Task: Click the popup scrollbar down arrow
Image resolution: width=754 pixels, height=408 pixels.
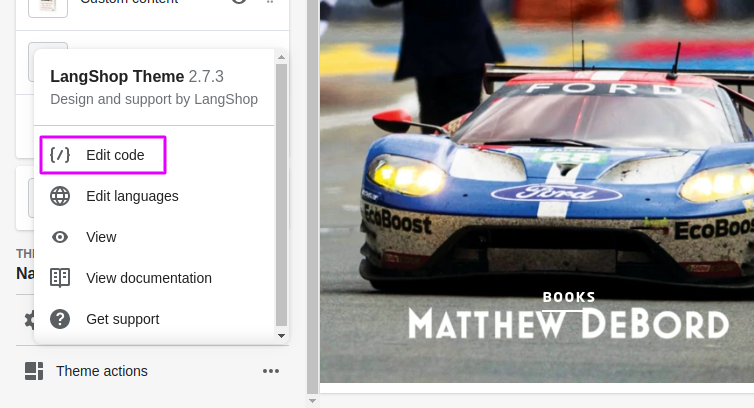Action: [x=282, y=336]
